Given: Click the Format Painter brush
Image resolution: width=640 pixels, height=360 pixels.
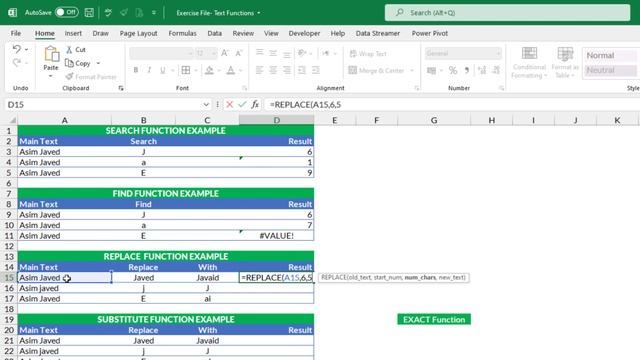Looking at the screenshot, I should (69, 77).
